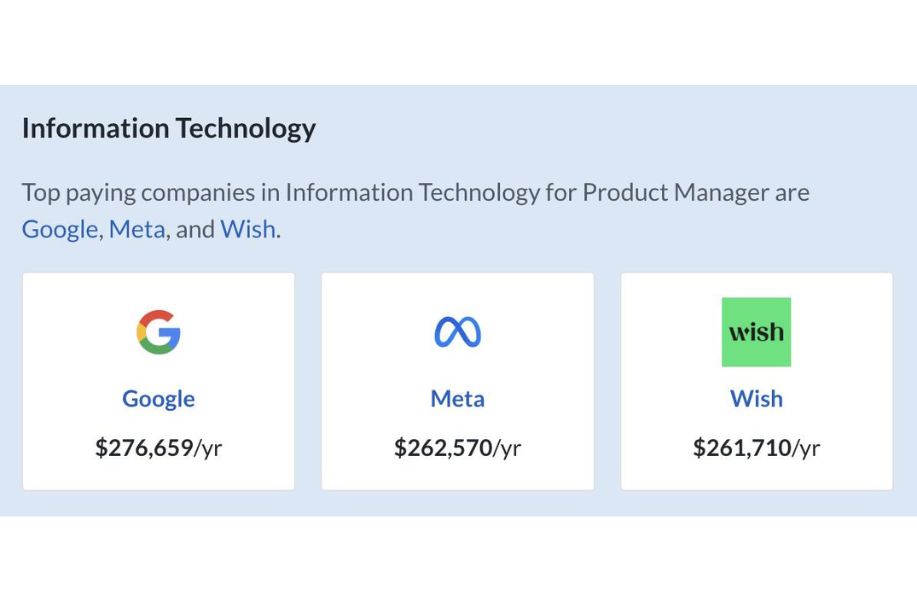This screenshot has height=601, width=917.
Task: Click the word 'and' before the Wish link
Action: point(195,229)
